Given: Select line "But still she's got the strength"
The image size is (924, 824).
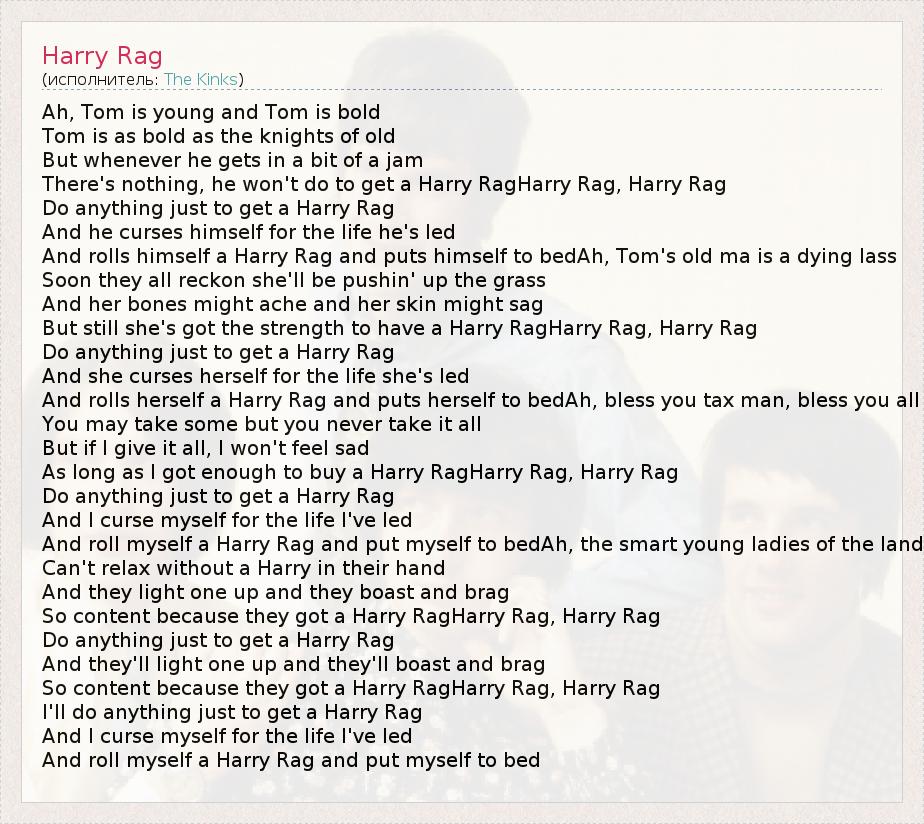Looking at the screenshot, I should point(399,328).
